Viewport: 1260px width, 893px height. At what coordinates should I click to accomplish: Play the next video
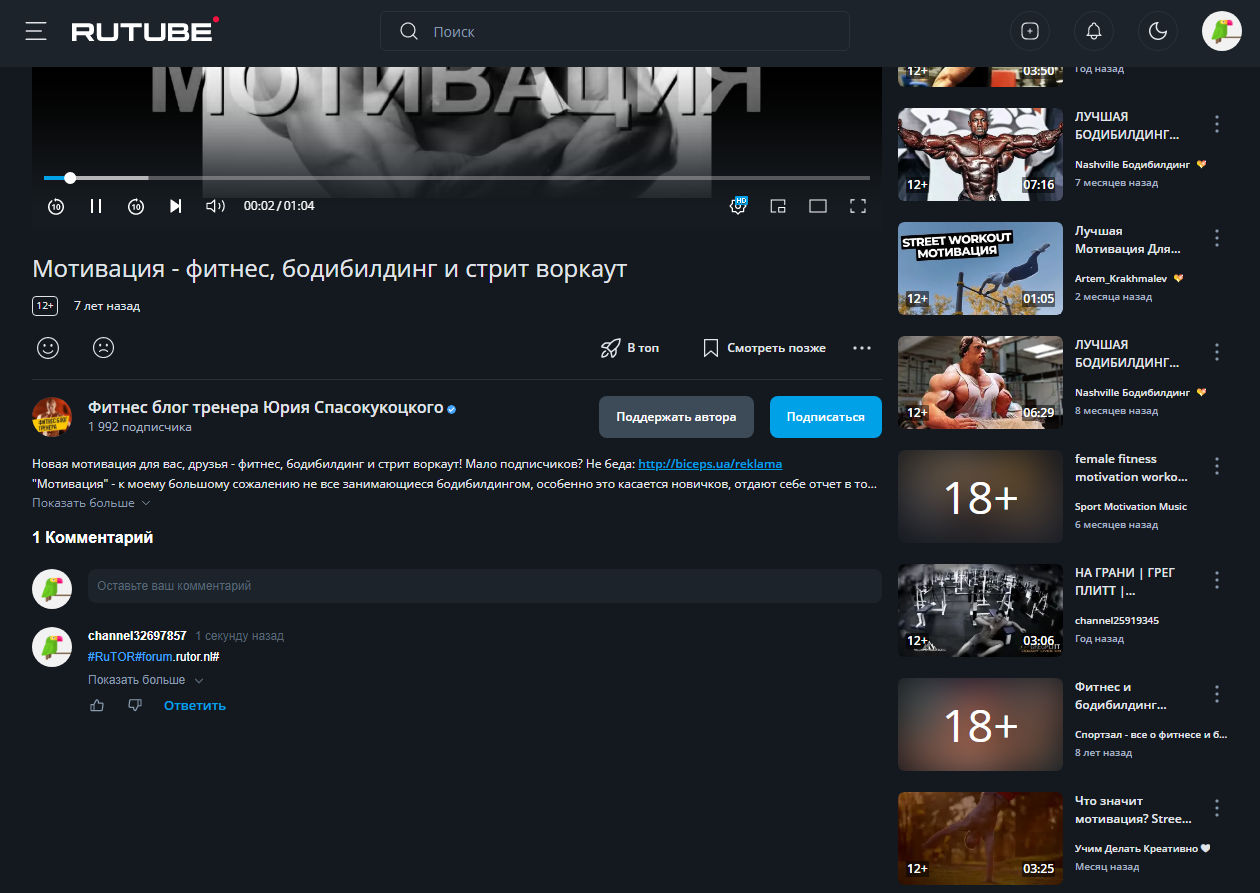pyautogui.click(x=176, y=206)
